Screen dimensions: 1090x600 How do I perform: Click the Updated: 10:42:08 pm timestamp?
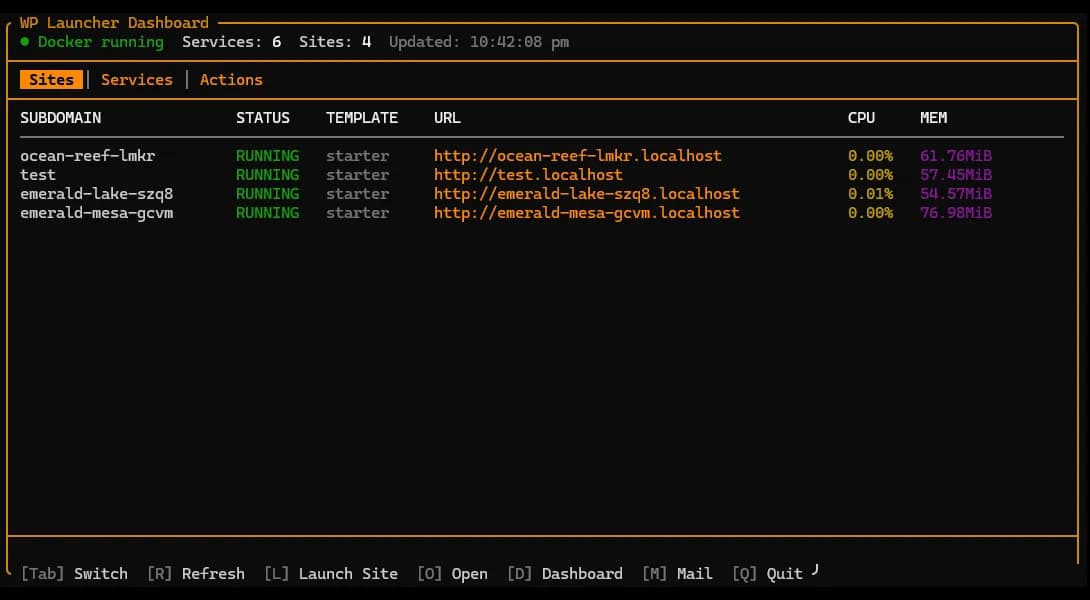(x=479, y=42)
